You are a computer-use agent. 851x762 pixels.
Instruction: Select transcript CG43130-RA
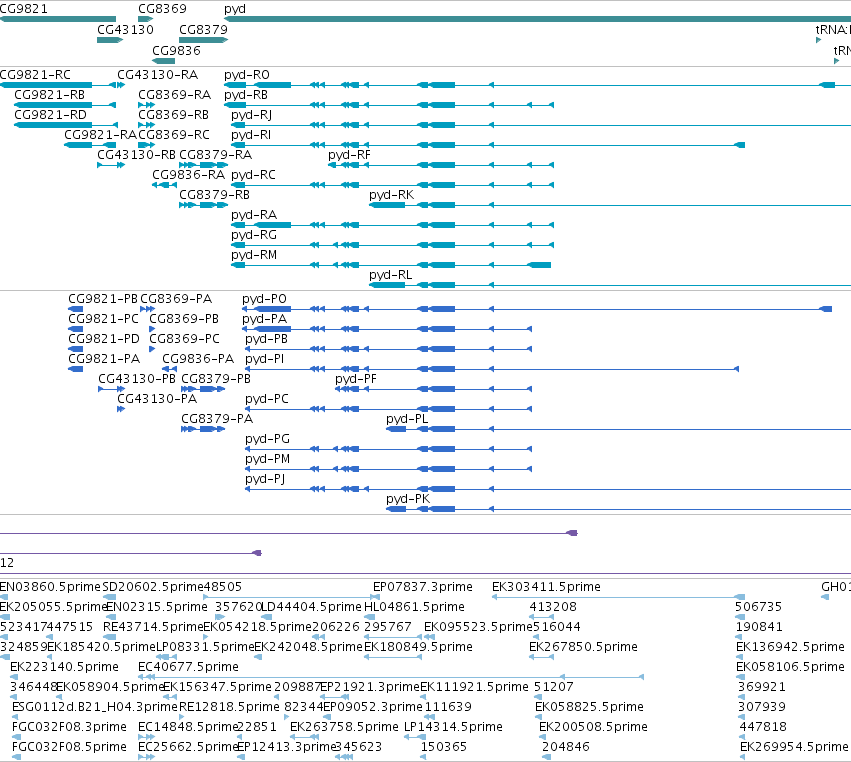157,74
